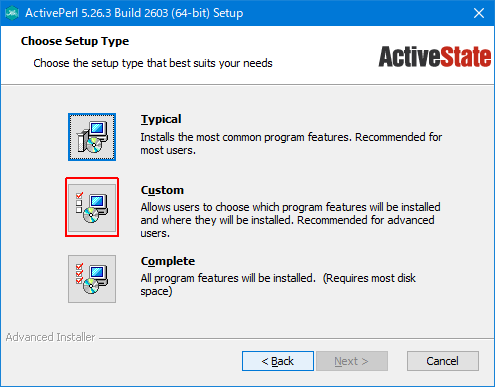Click the ActiveState logo
The height and width of the screenshot is (387, 495).
(435, 57)
